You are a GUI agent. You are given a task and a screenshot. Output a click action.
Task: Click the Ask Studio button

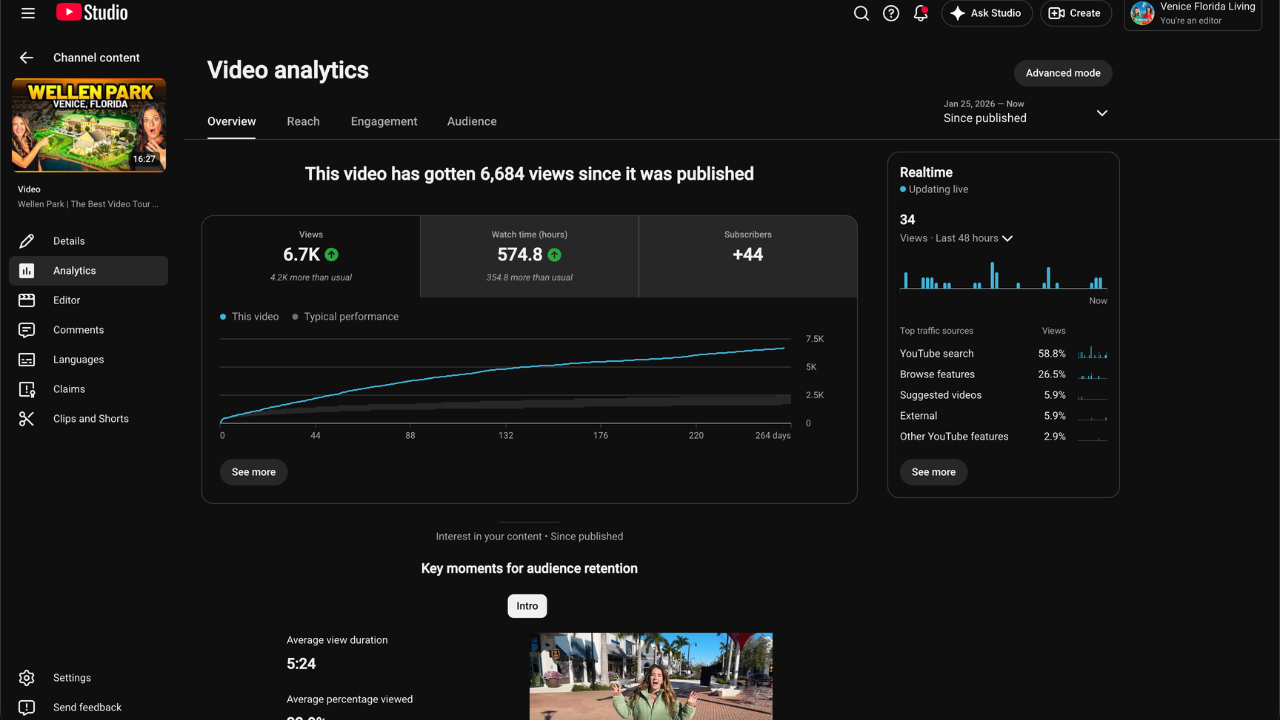pos(987,13)
